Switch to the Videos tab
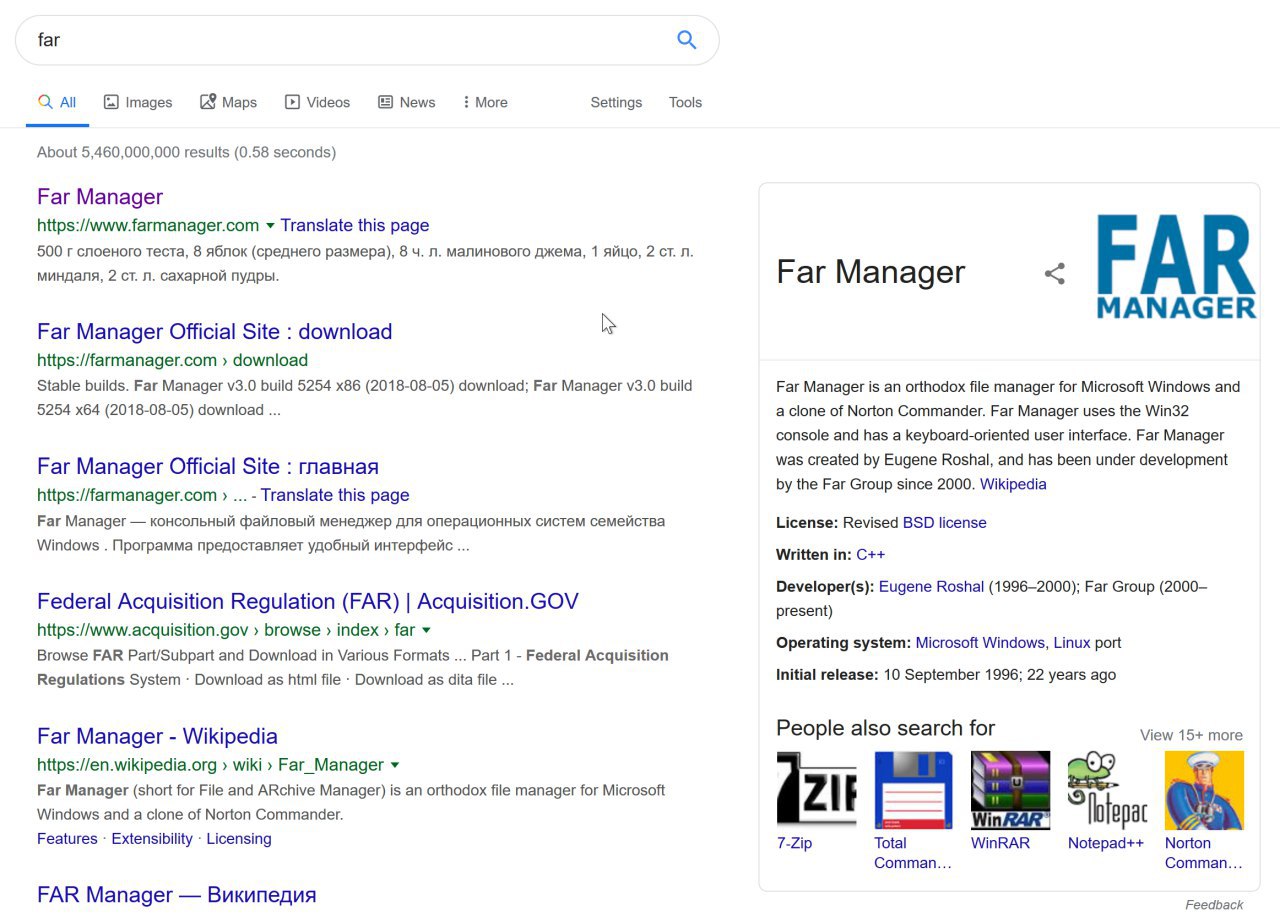The height and width of the screenshot is (916, 1280). tap(317, 102)
